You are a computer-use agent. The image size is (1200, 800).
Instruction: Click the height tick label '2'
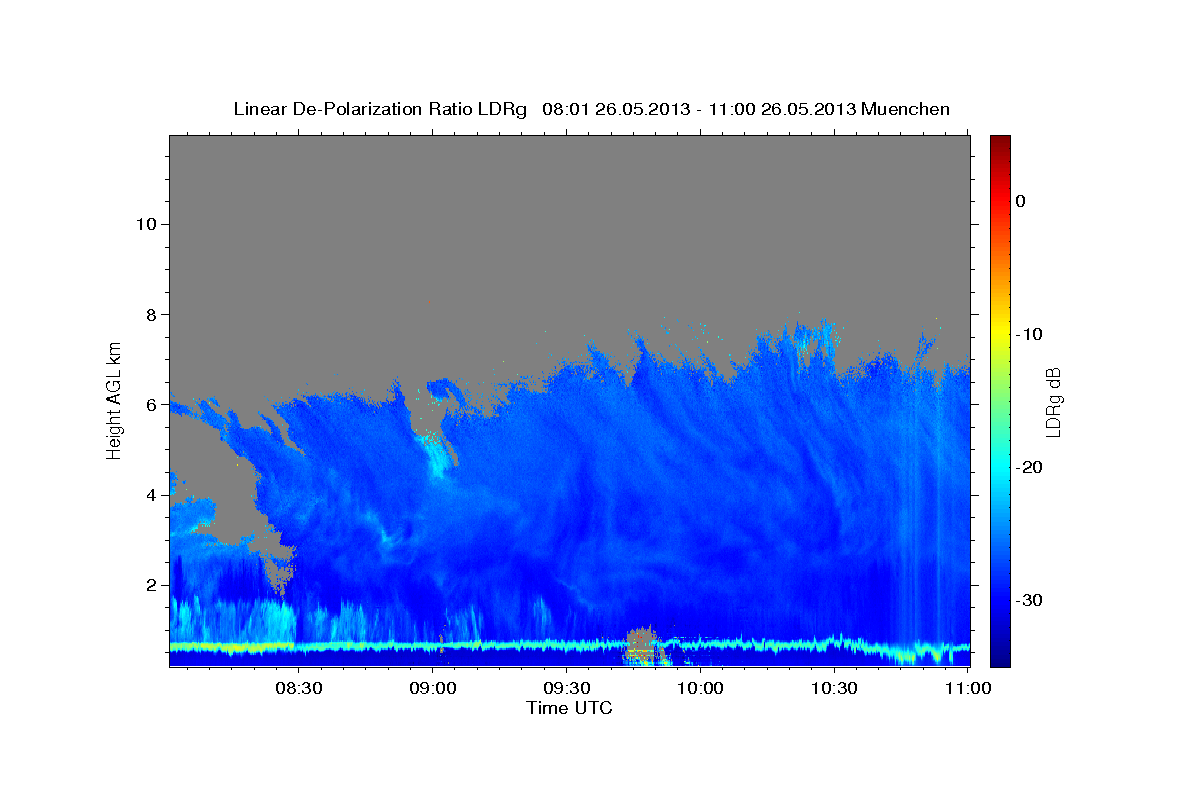pyautogui.click(x=149, y=585)
